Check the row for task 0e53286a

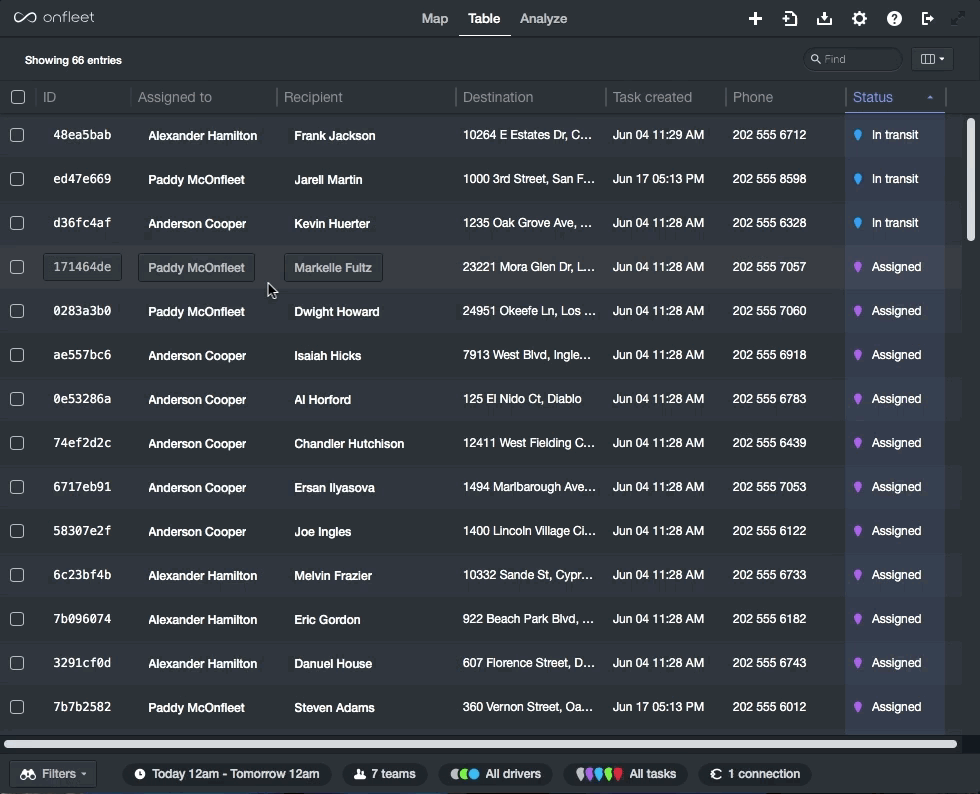(x=18, y=399)
